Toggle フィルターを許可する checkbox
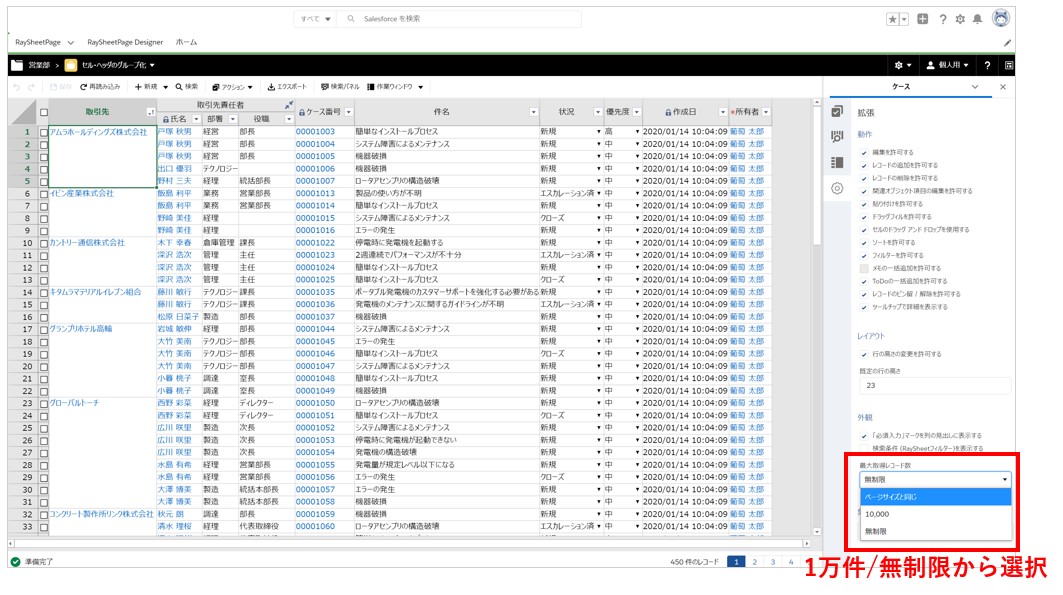 click(x=864, y=255)
